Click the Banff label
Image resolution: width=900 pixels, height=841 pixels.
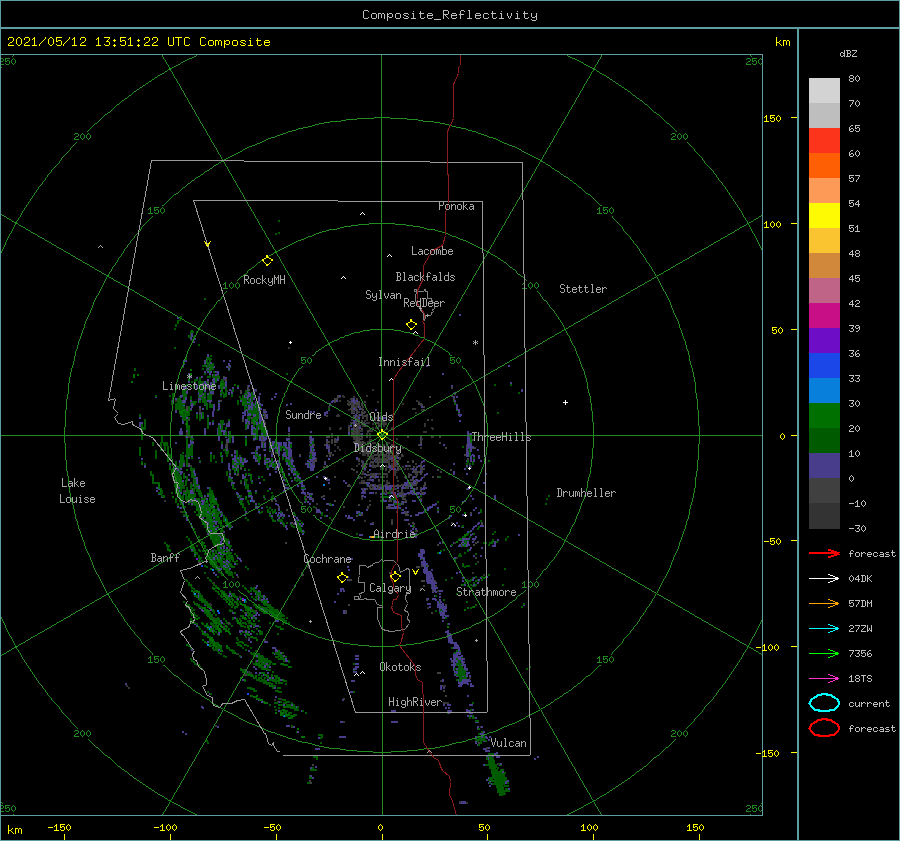coord(165,557)
